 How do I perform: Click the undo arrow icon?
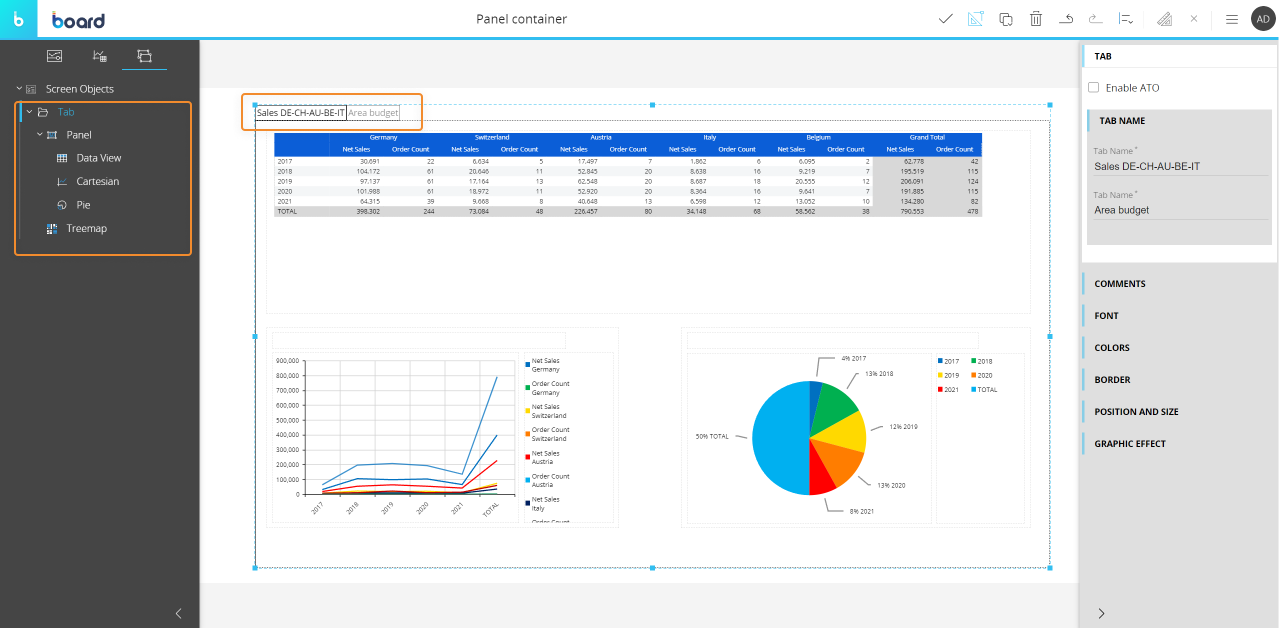[x=1066, y=19]
